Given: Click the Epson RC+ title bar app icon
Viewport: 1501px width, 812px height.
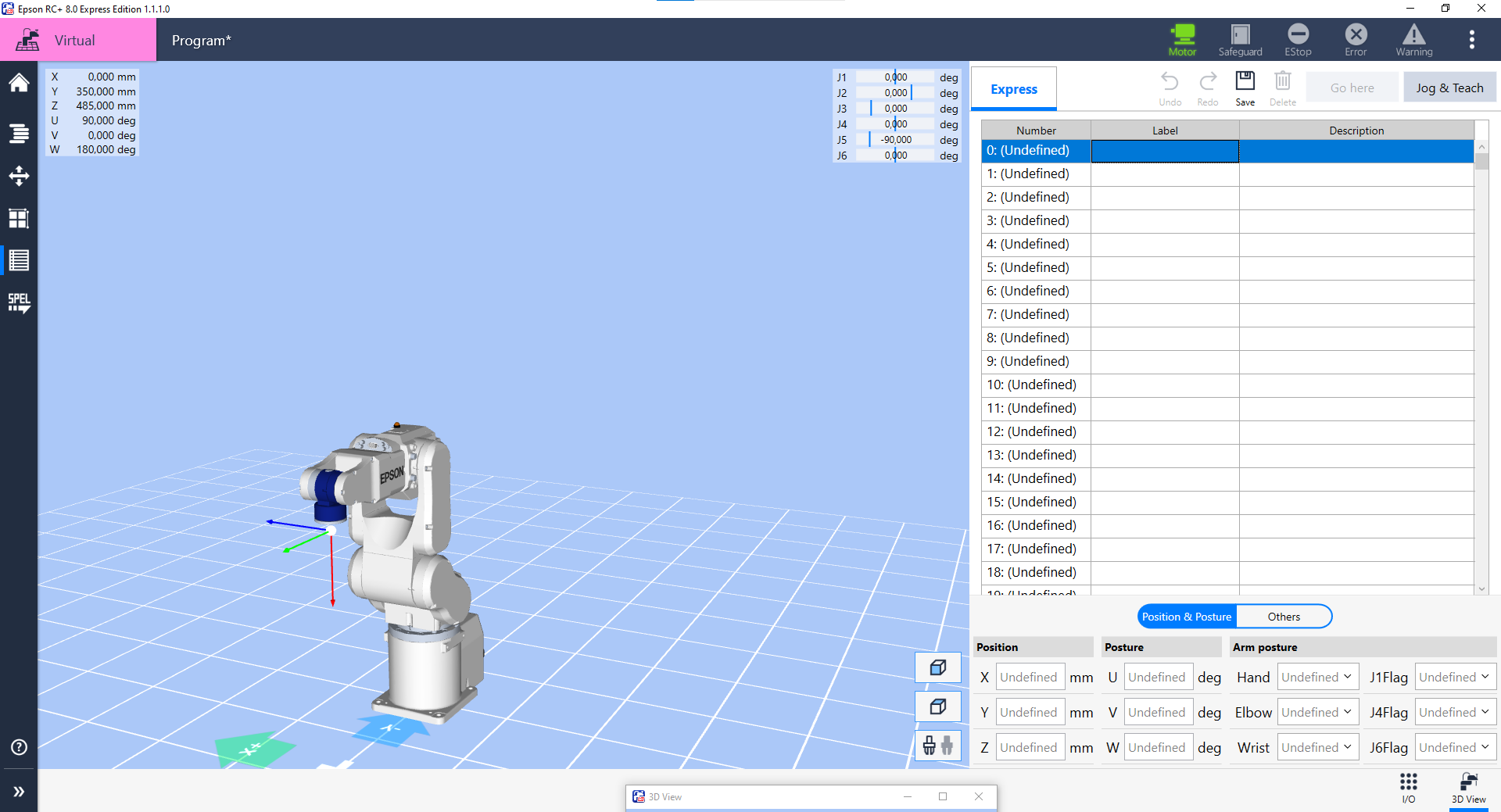Looking at the screenshot, I should coord(8,9).
